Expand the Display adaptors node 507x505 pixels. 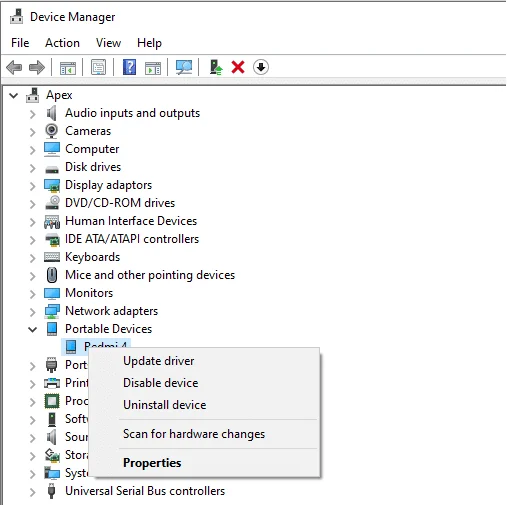point(32,186)
